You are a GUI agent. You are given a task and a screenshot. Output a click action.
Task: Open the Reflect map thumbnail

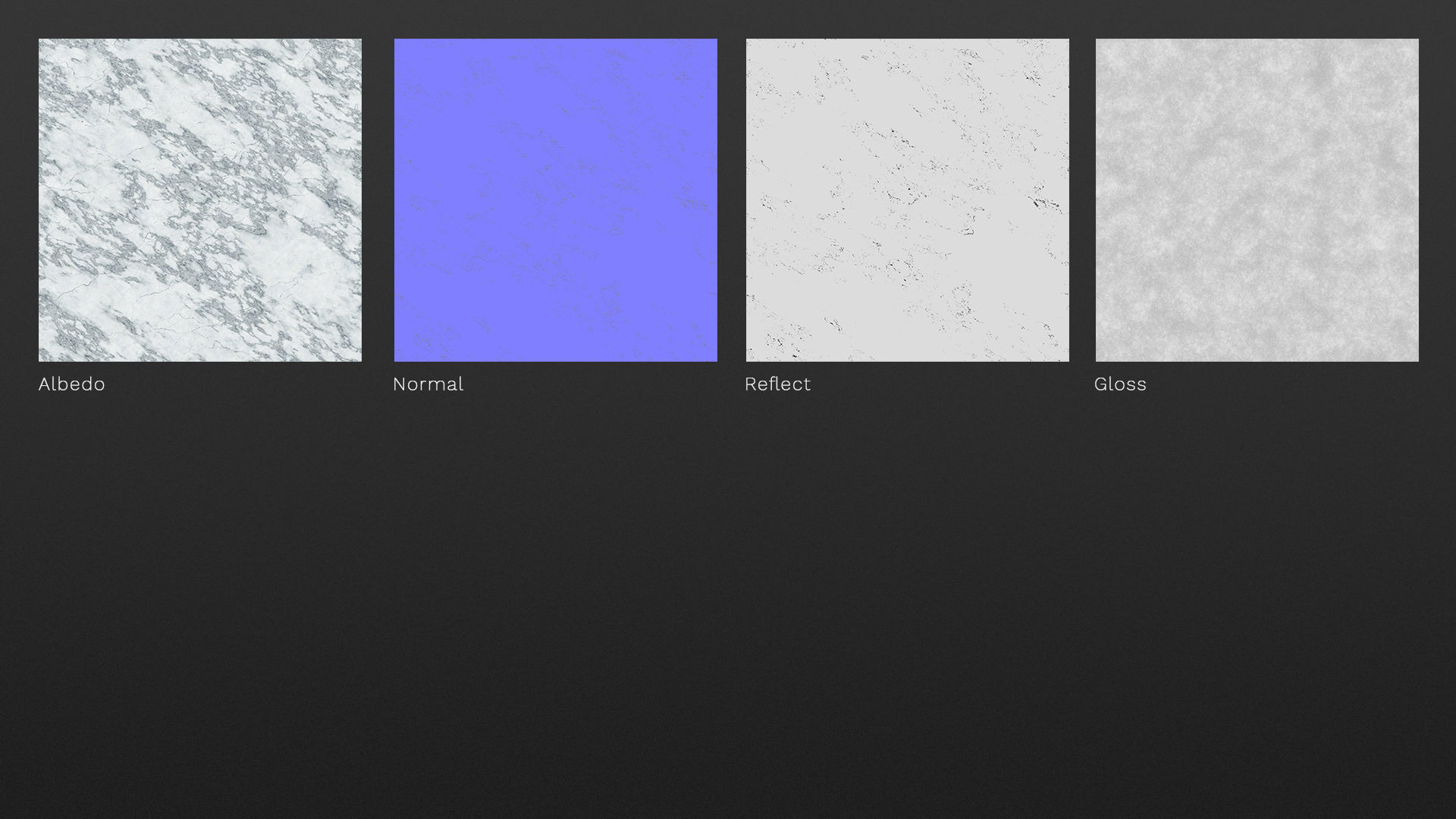coord(908,200)
